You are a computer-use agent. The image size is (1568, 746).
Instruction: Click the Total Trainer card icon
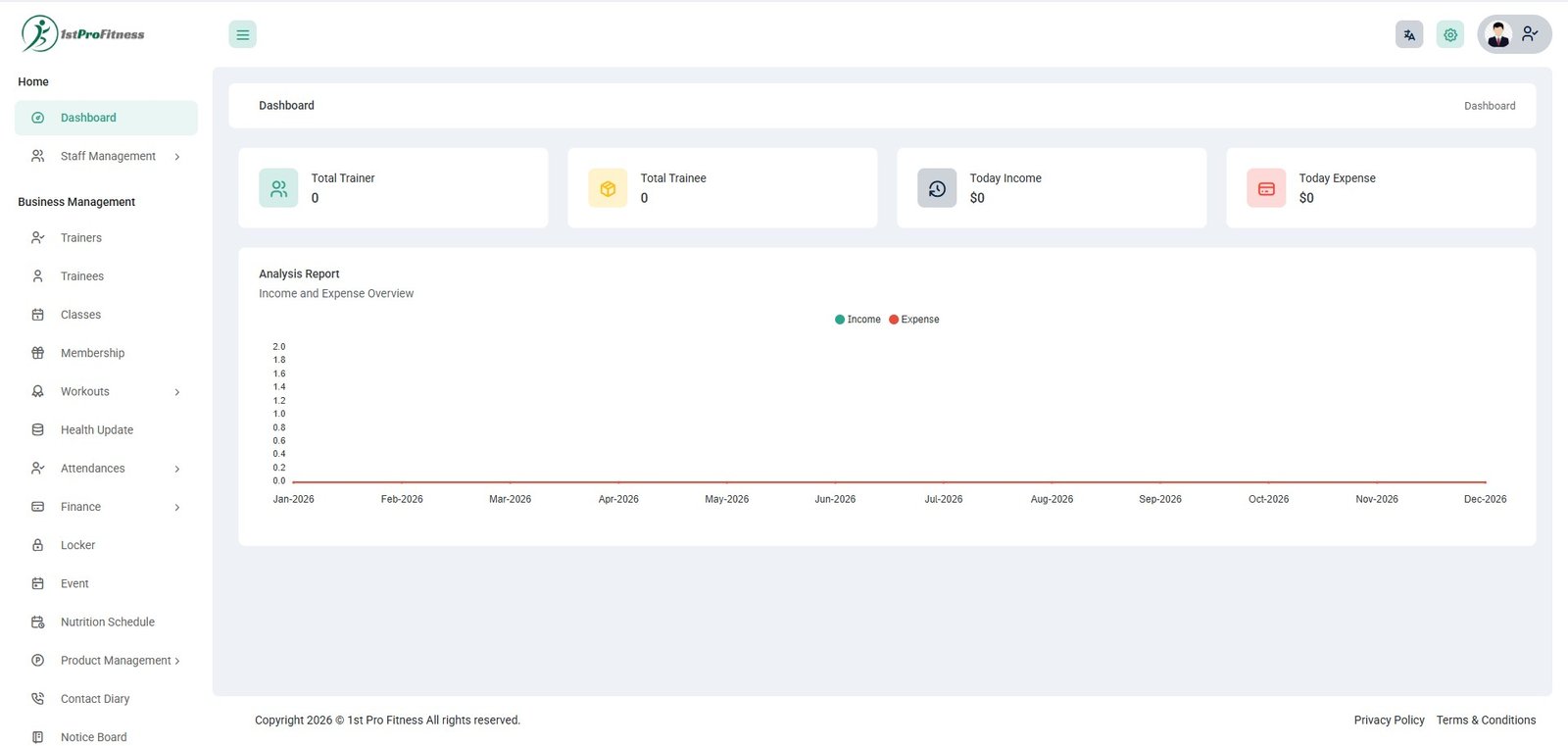[278, 188]
